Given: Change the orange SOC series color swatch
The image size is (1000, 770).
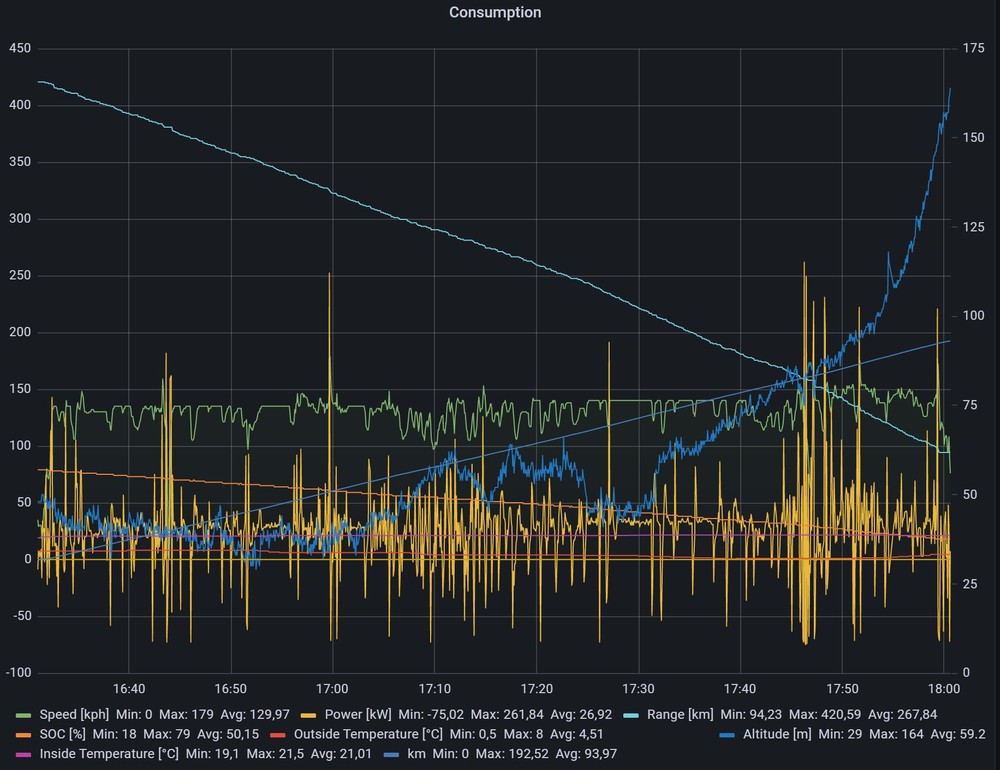Looking at the screenshot, I should coord(24,735).
